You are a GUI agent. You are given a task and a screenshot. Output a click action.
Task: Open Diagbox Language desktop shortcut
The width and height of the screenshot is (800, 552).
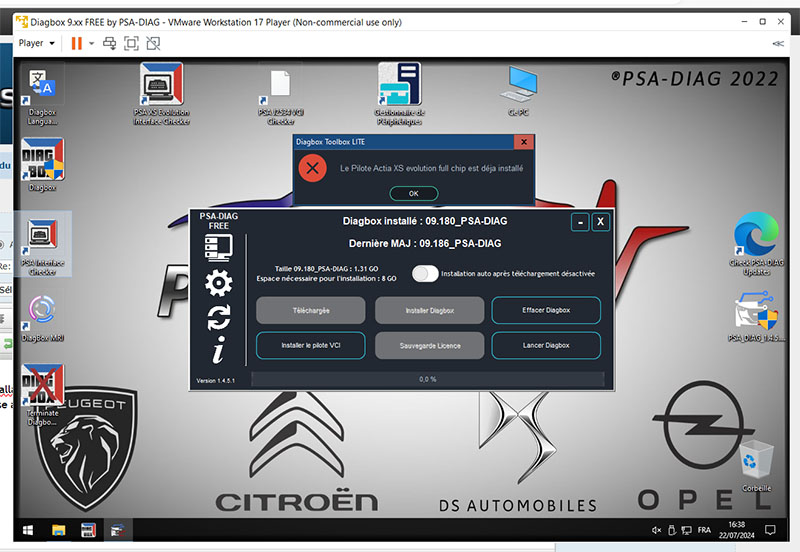(42, 95)
